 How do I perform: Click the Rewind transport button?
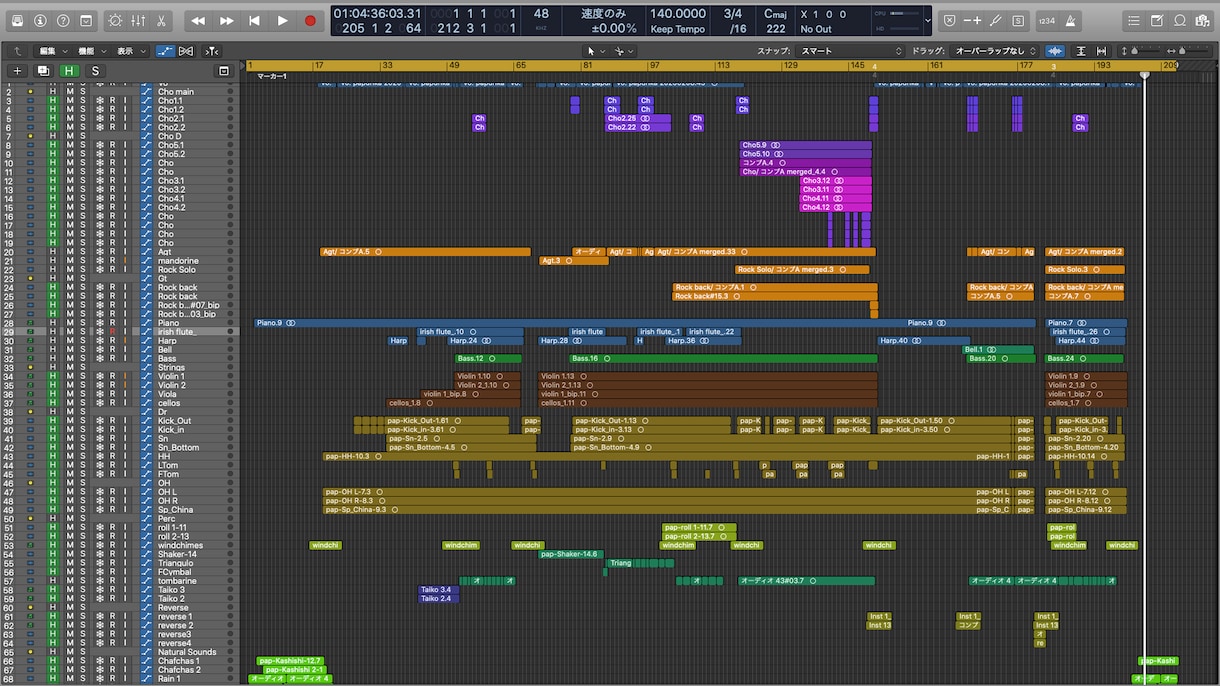(198, 20)
